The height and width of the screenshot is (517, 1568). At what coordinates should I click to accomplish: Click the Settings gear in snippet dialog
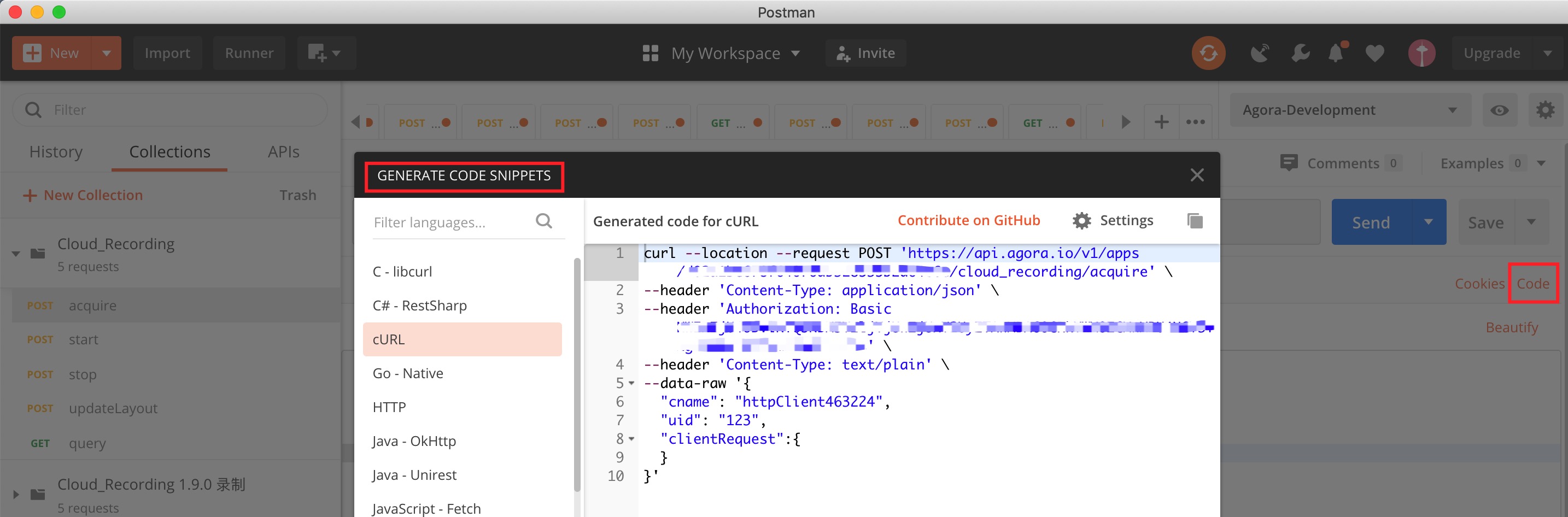(1081, 221)
